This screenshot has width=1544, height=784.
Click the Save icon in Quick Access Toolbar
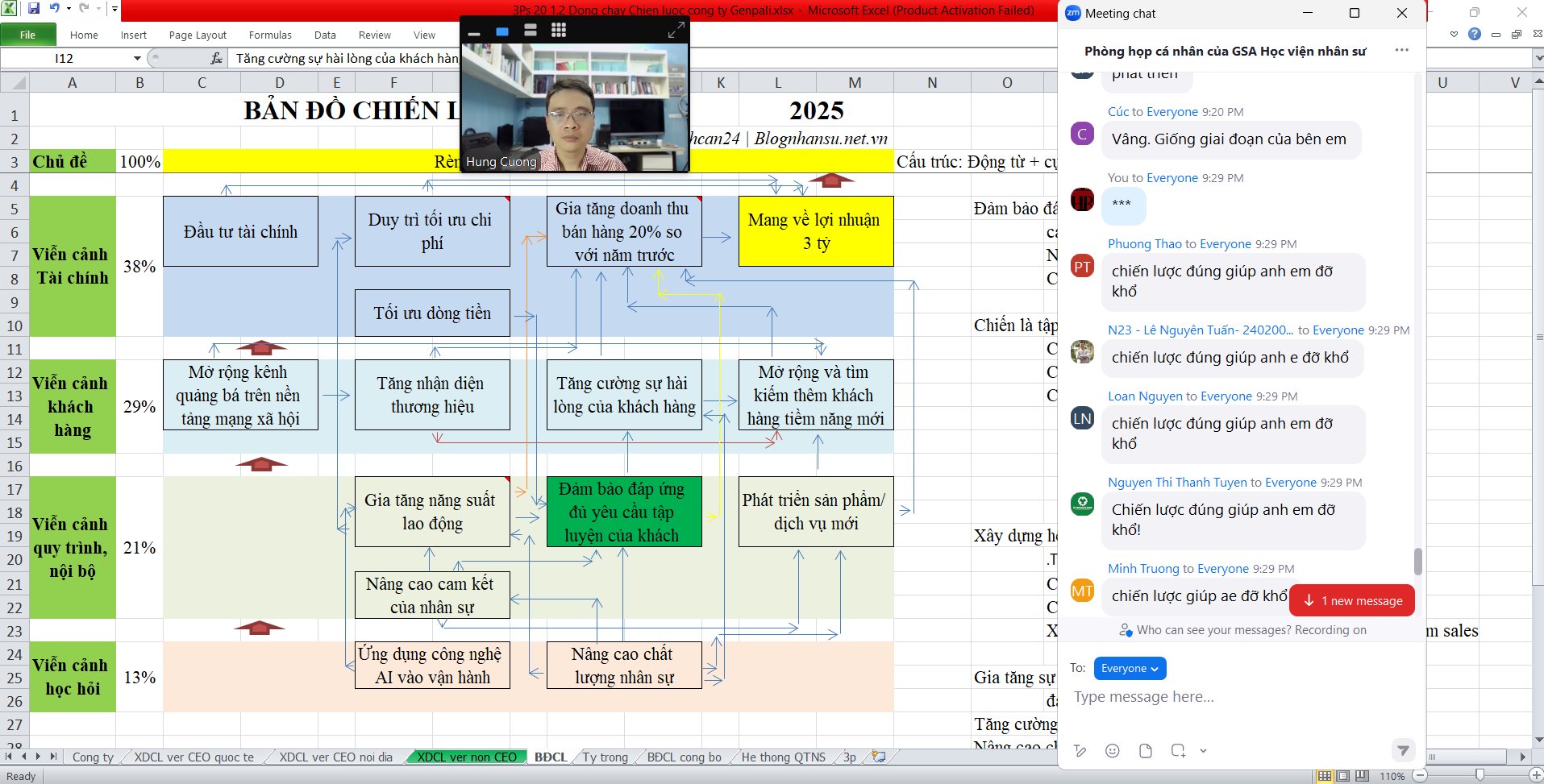(x=34, y=9)
